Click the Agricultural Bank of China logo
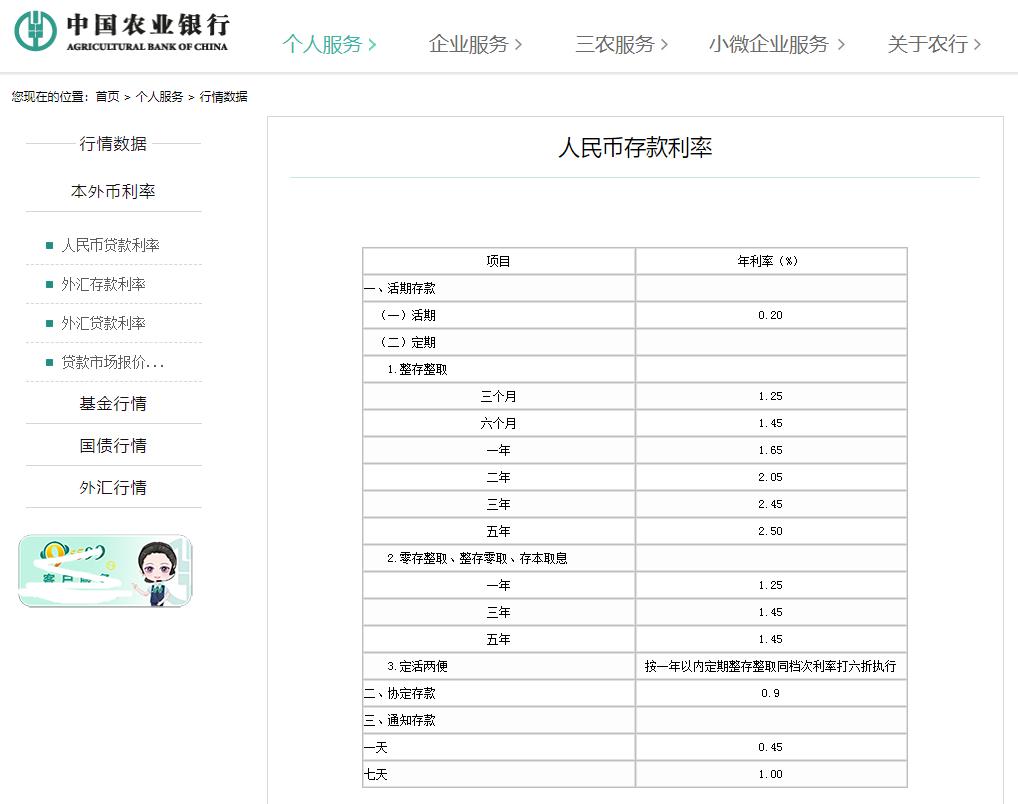The image size is (1018, 804). coord(120,29)
